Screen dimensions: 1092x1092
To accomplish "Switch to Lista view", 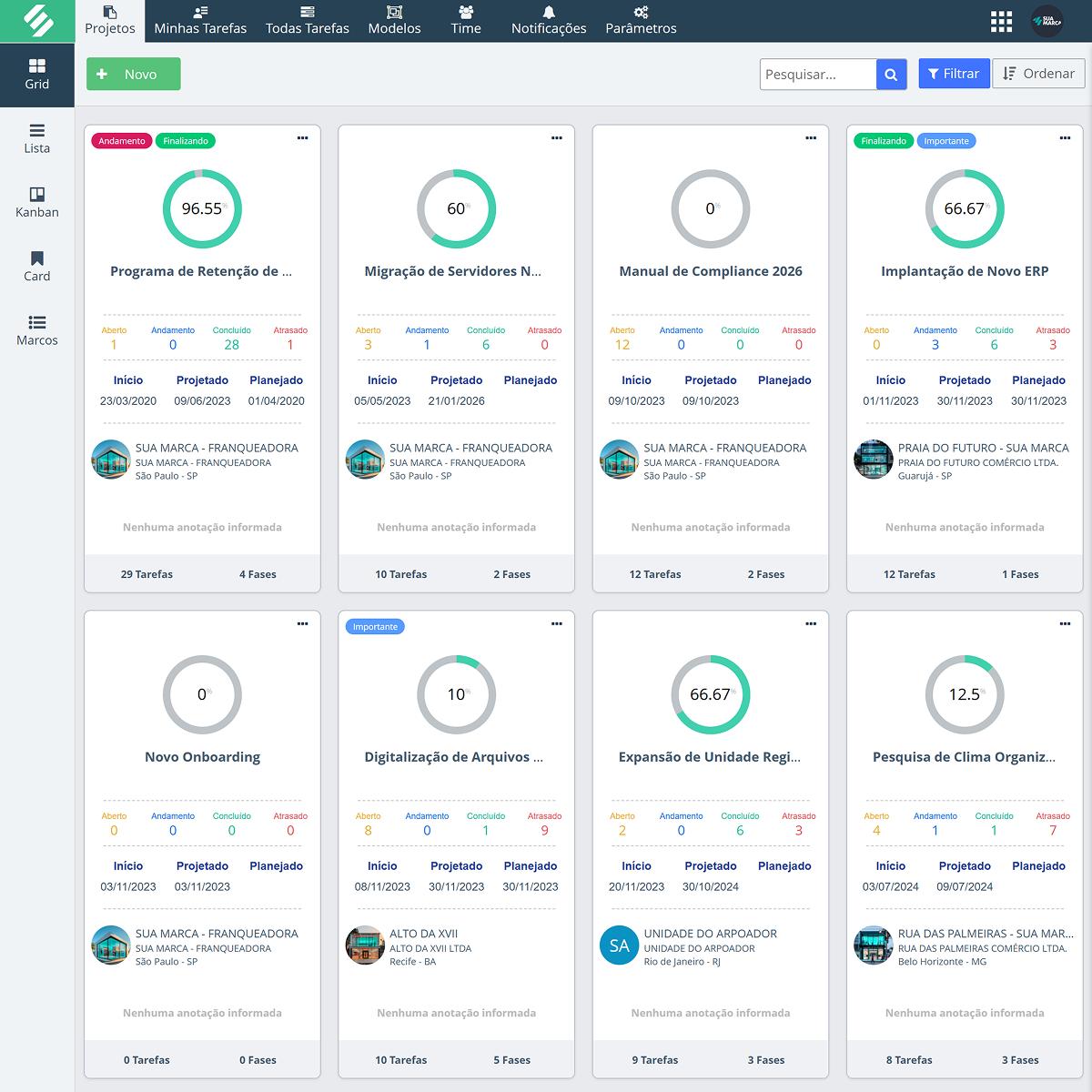I will pos(36,138).
